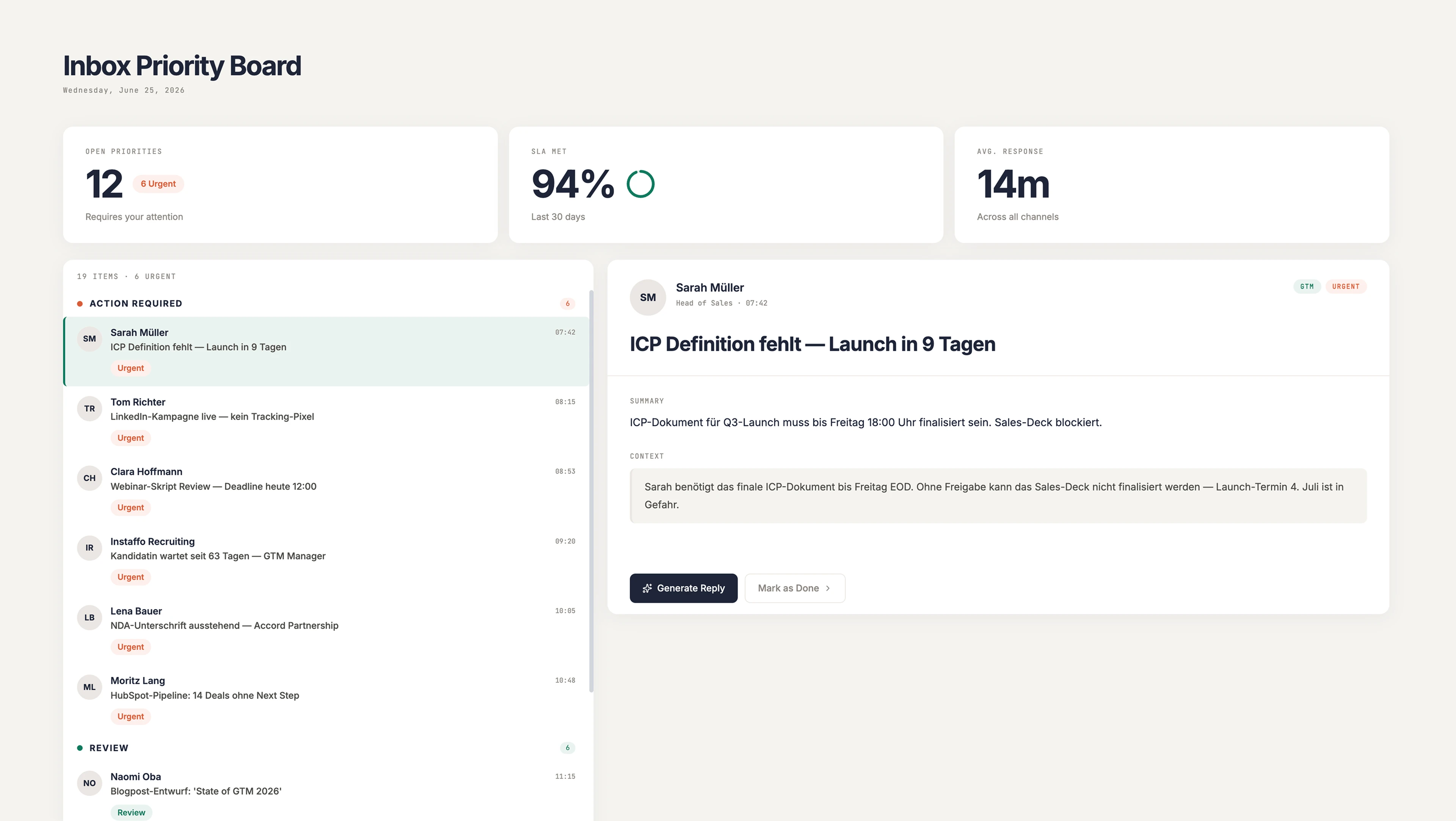The width and height of the screenshot is (1456, 821).
Task: Click the GTM tag in the detail header
Action: coord(1307,287)
